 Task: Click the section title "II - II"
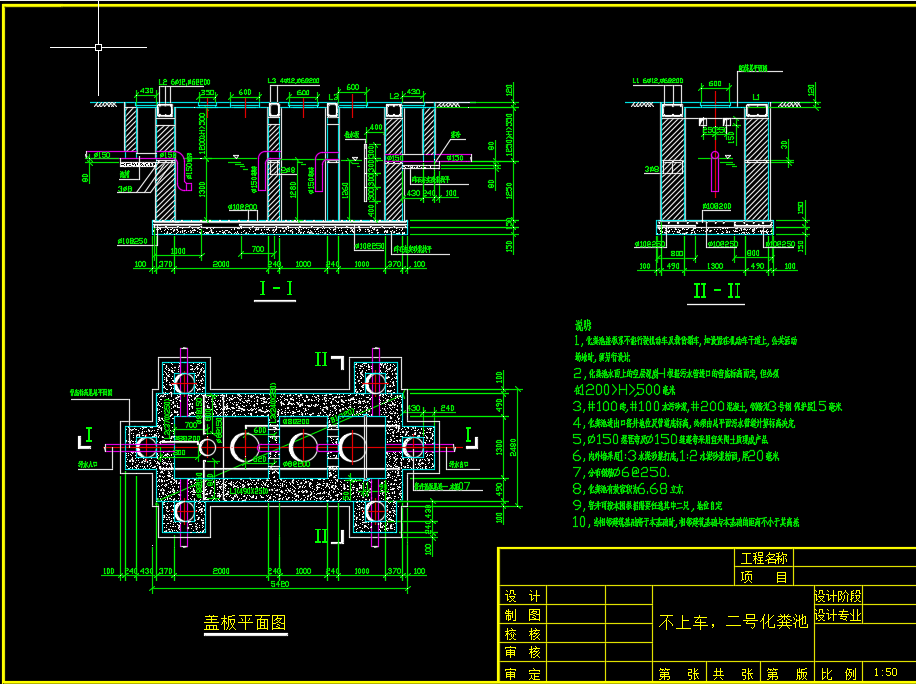716,291
